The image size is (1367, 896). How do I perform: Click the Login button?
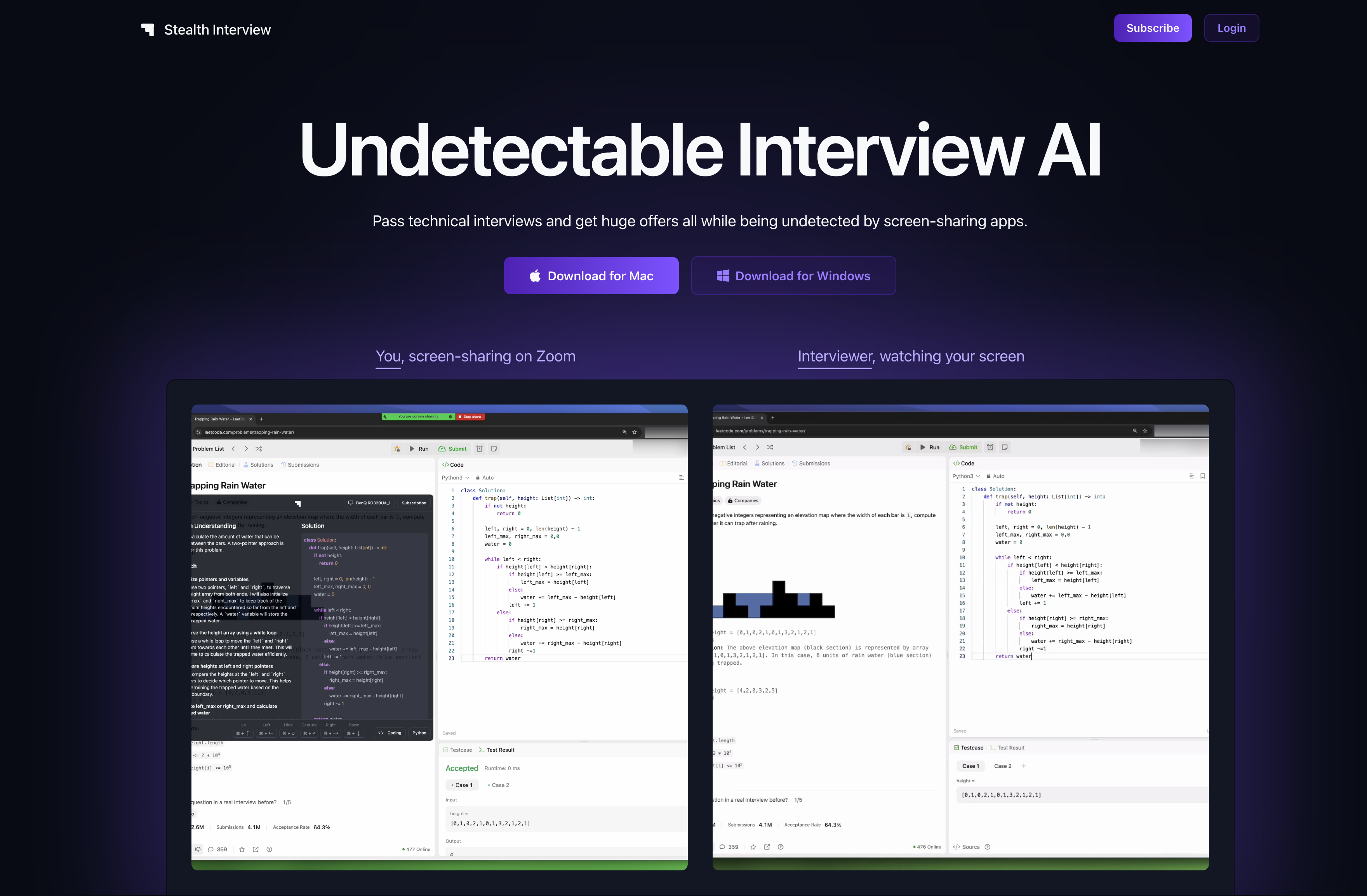pos(1231,28)
